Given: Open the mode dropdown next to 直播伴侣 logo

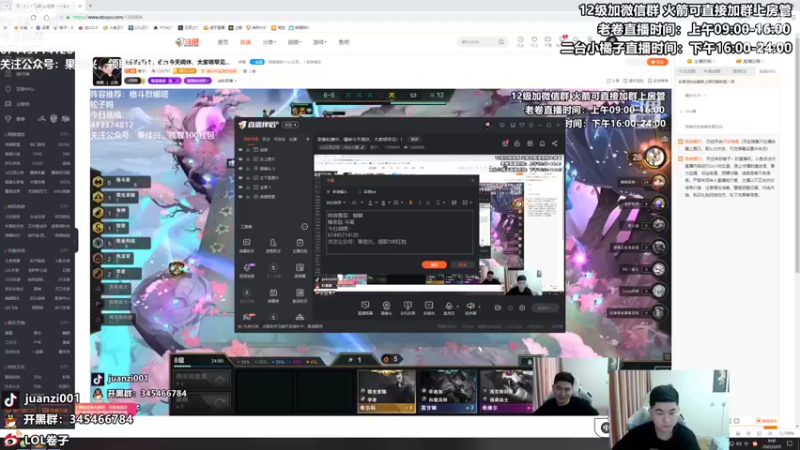Looking at the screenshot, I should [290, 125].
